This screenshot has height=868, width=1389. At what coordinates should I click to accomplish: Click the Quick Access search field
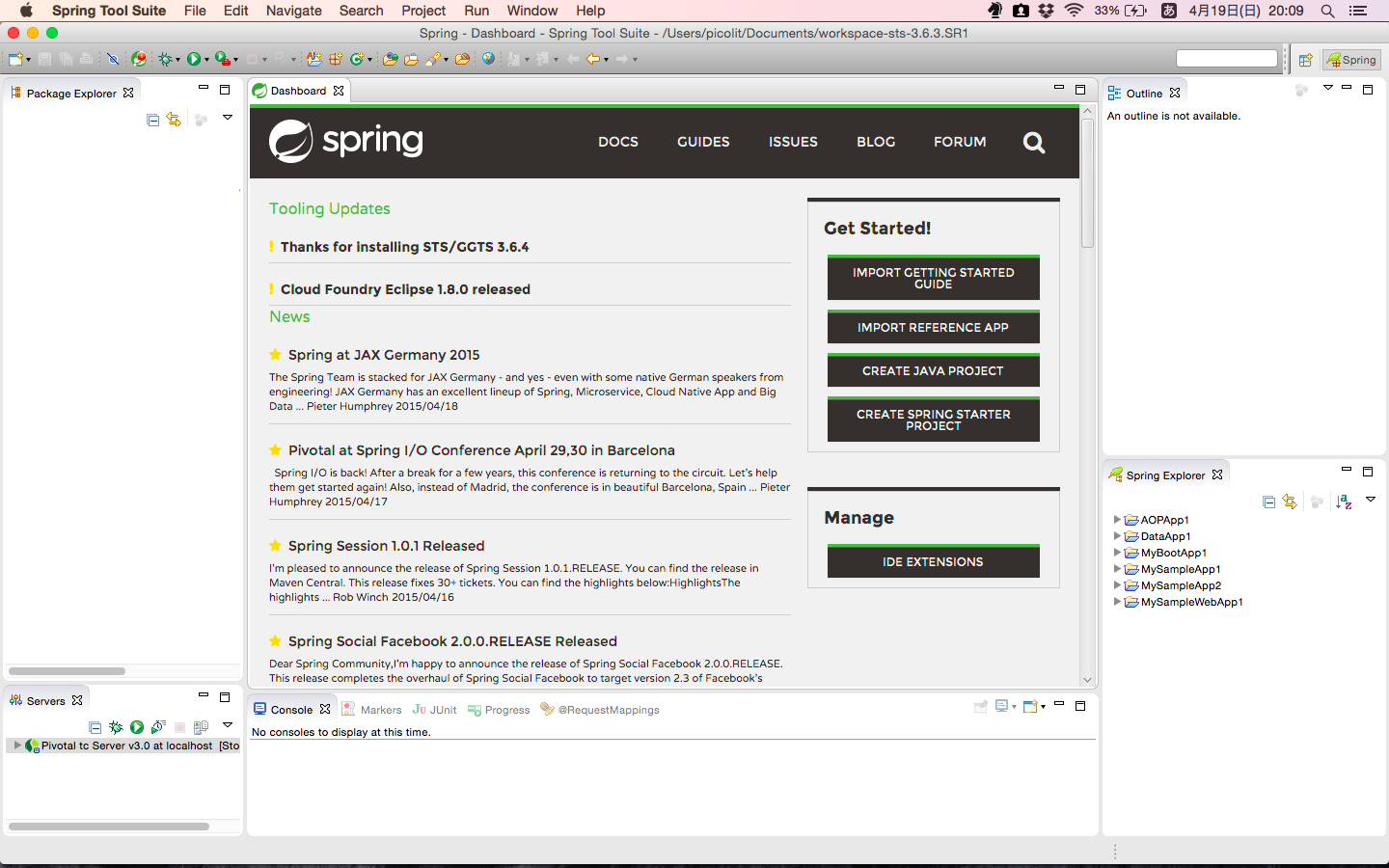(1226, 59)
